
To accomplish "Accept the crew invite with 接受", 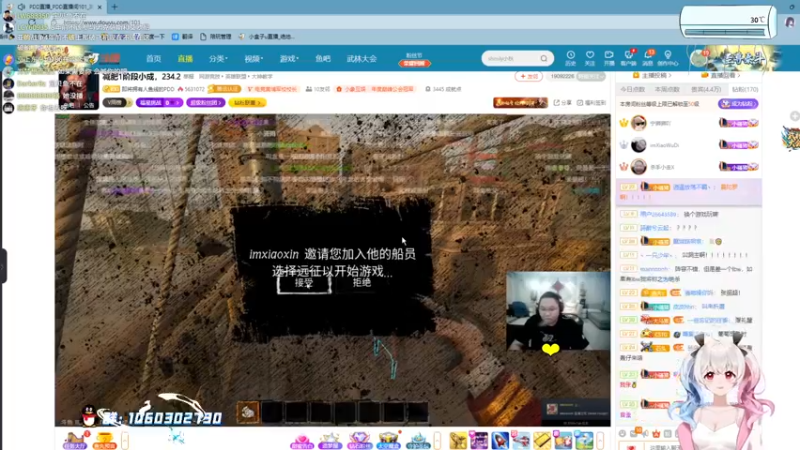I will (304, 283).
